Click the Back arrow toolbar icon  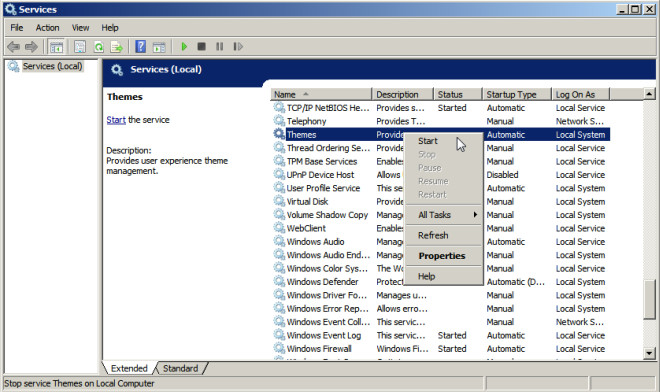[13, 47]
